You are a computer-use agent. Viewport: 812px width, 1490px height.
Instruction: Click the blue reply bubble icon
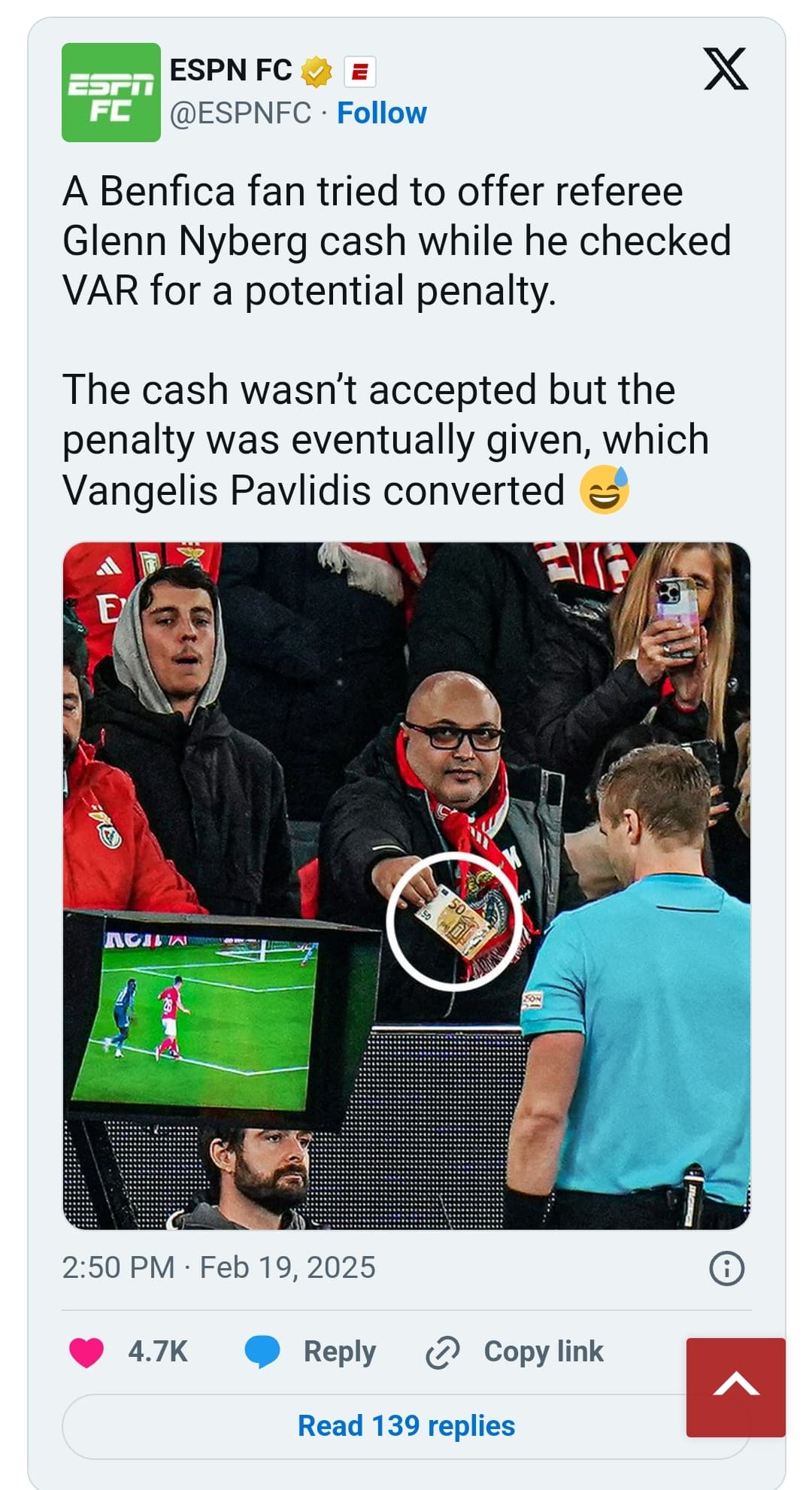[262, 1352]
